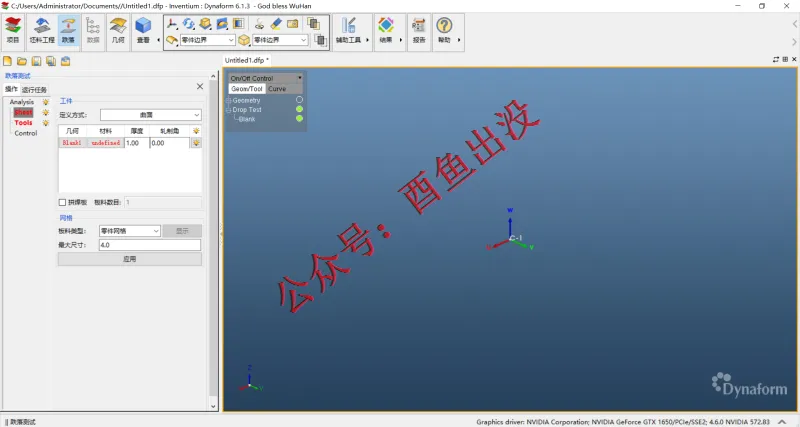Click the Blank1 geometry cell
This screenshot has width=800, height=427.
click(72, 143)
